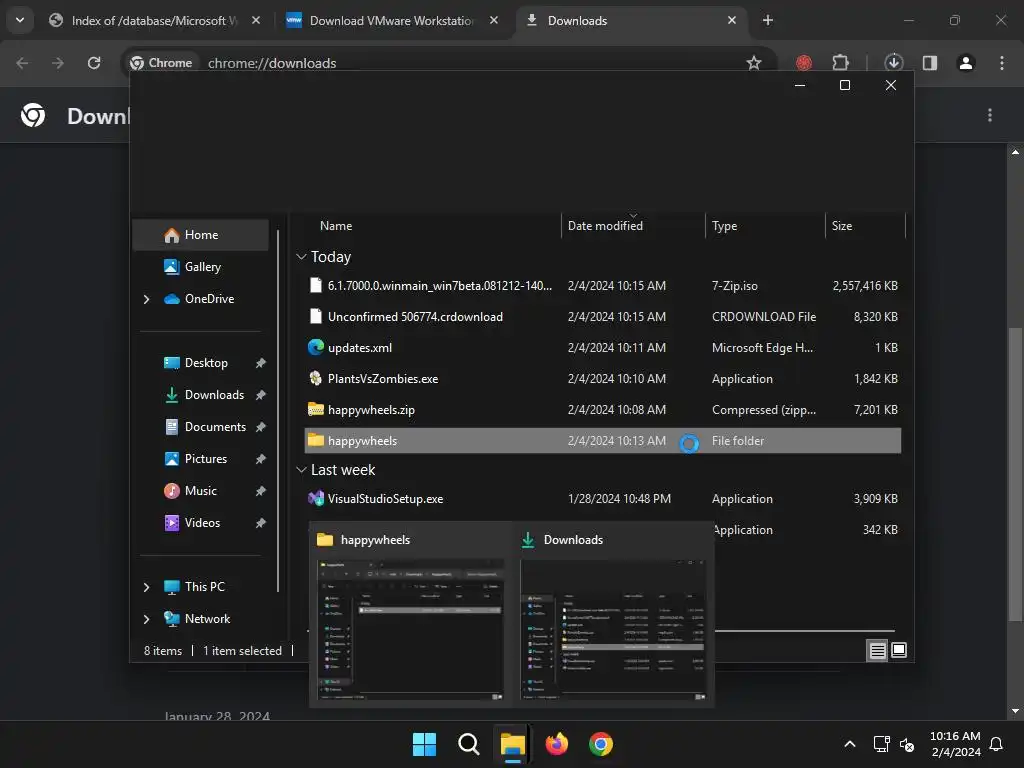Select the happywheels folder row

(x=603, y=441)
